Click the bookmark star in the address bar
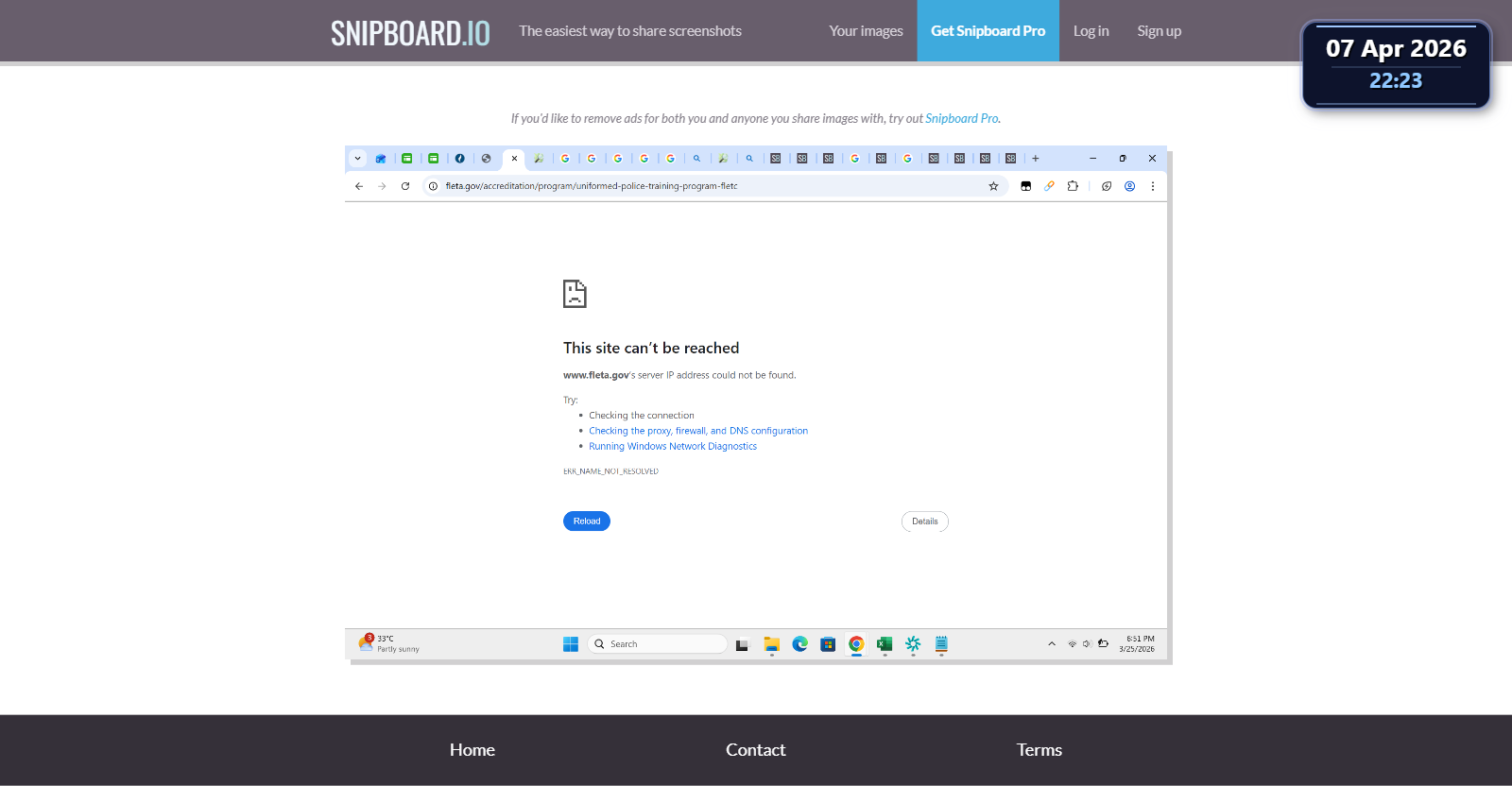1512x786 pixels. (993, 186)
